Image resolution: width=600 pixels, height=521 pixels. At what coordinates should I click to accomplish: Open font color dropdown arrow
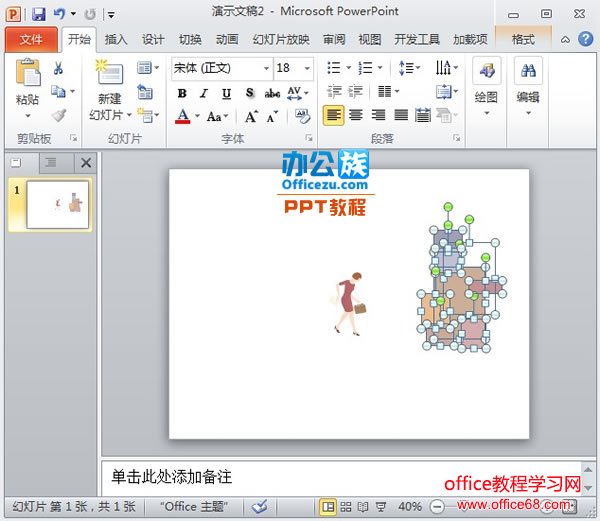[x=197, y=116]
